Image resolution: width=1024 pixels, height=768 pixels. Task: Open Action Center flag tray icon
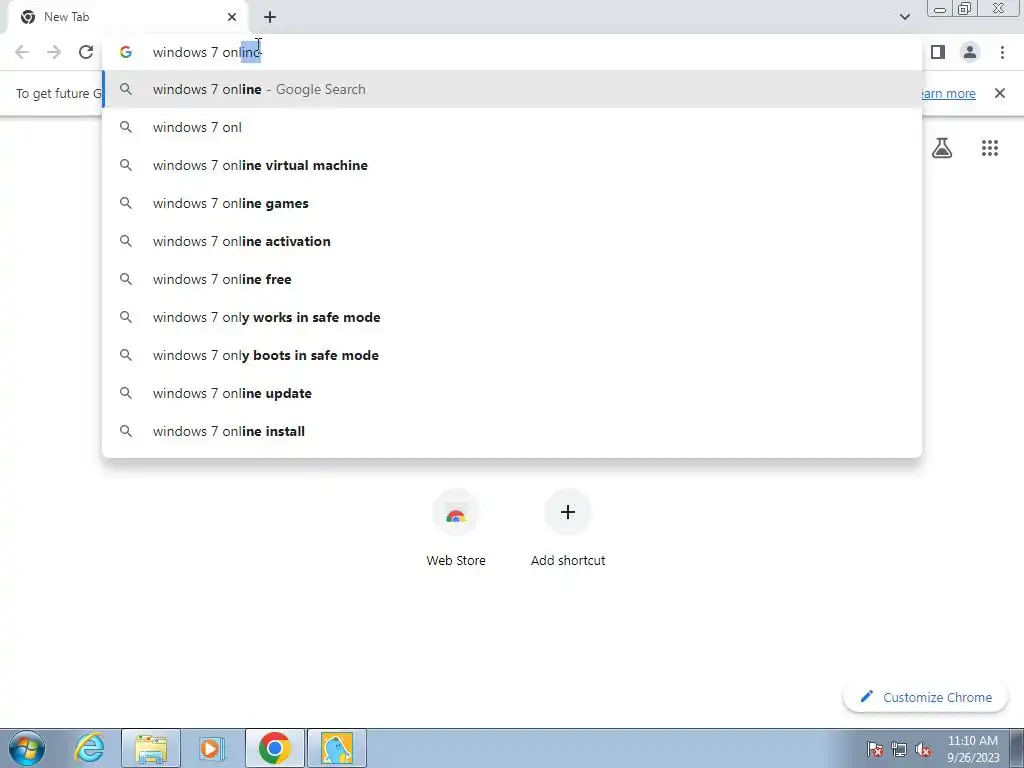[x=875, y=749]
